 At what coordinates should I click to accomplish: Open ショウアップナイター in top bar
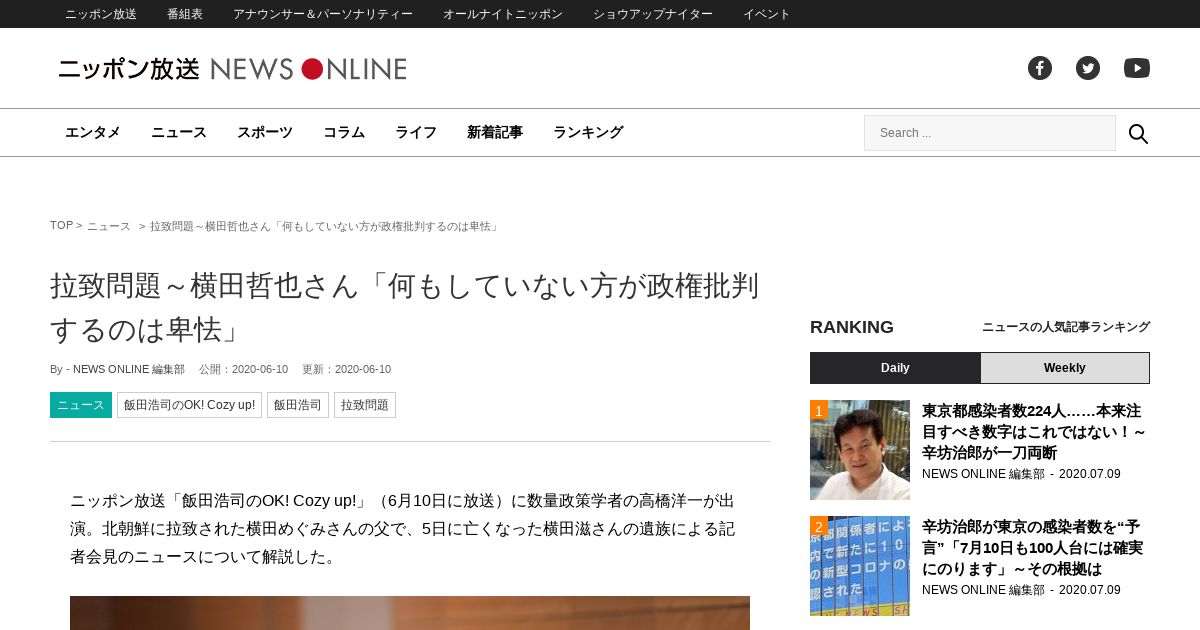pos(653,14)
